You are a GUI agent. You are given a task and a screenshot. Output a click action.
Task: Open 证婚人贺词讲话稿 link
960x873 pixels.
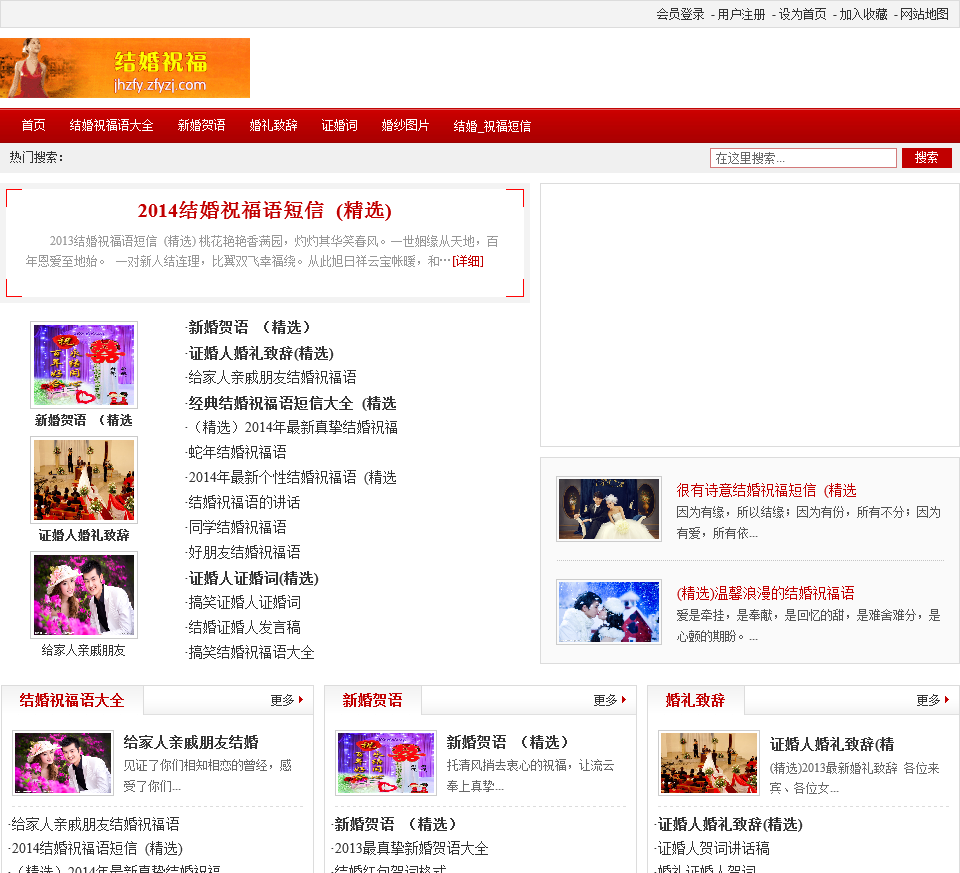click(x=714, y=849)
